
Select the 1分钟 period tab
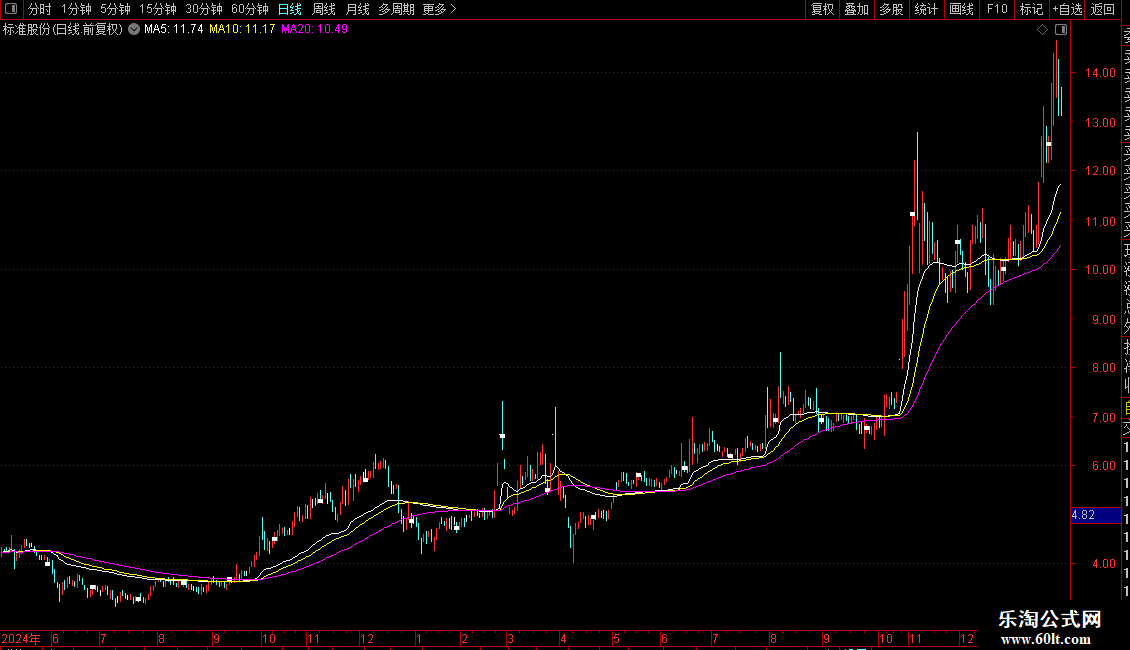pos(76,9)
